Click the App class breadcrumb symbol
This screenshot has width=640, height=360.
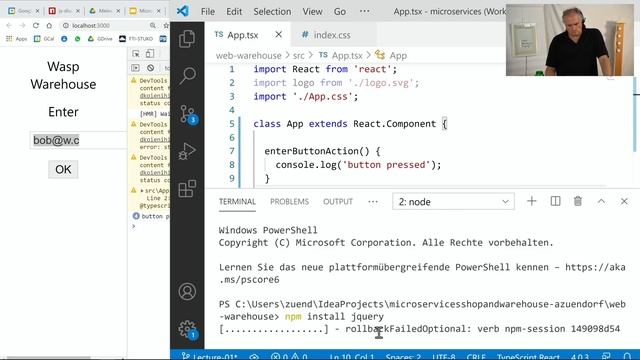pos(391,56)
